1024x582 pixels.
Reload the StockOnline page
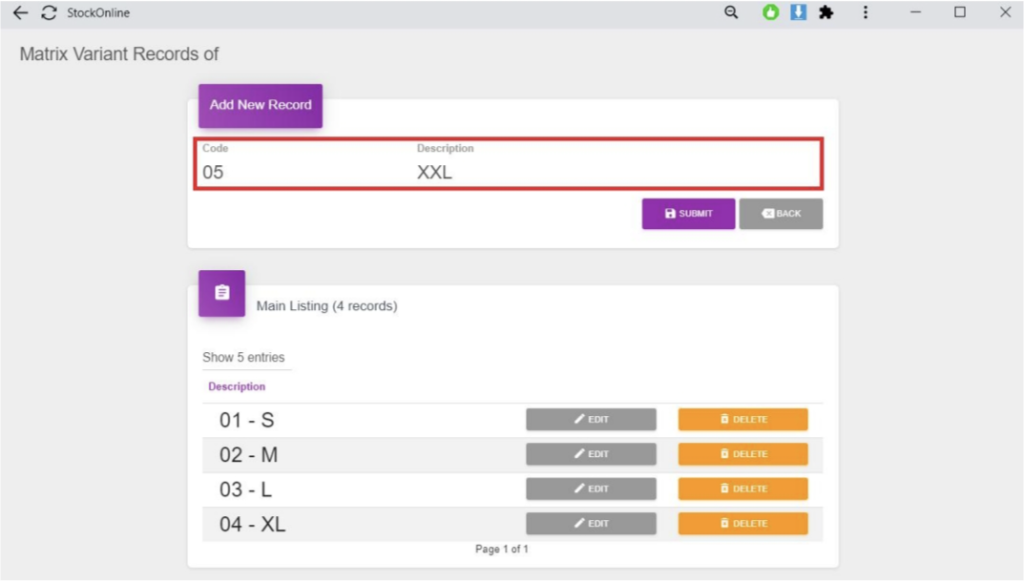[48, 13]
